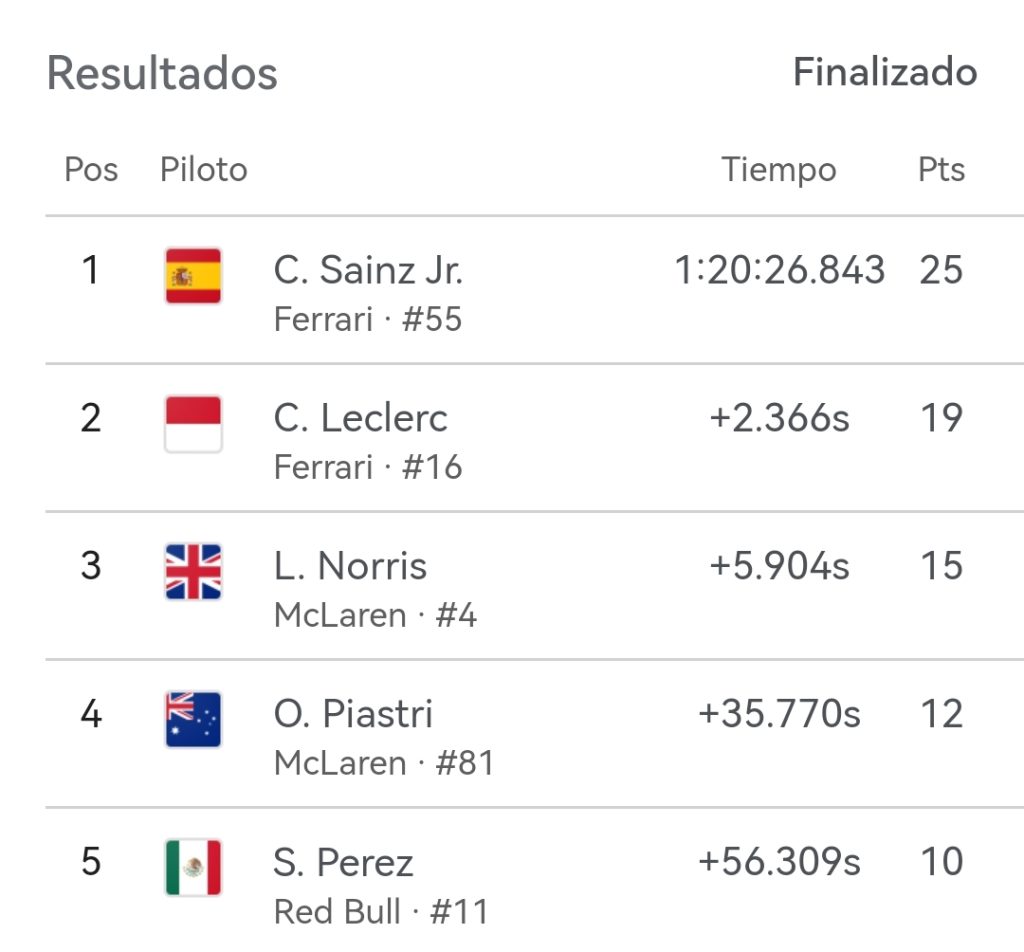The image size is (1024, 952).
Task: Click the Piloto column header
Action: point(204,170)
